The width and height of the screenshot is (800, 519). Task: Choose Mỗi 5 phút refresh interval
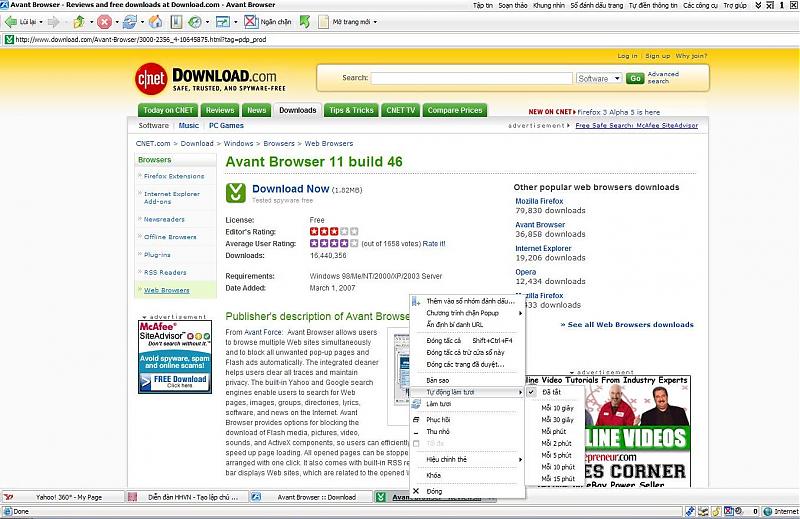555,454
